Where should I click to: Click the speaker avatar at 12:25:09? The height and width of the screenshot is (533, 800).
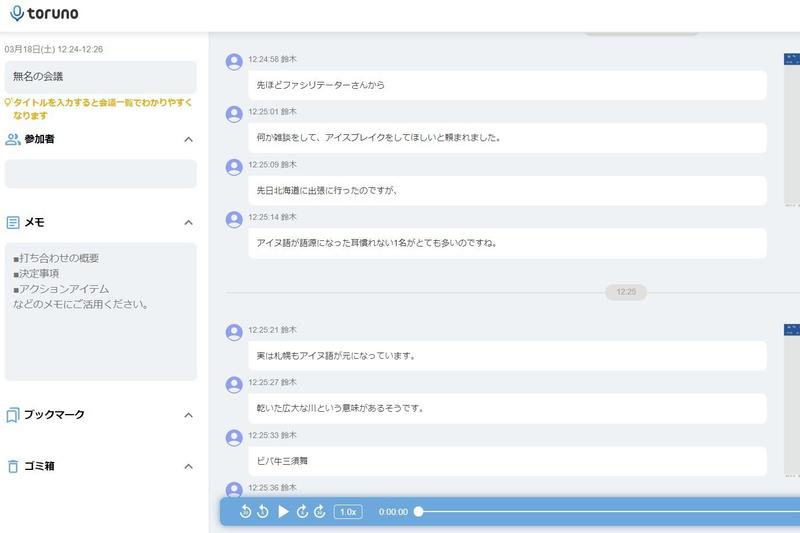pyautogui.click(x=234, y=167)
